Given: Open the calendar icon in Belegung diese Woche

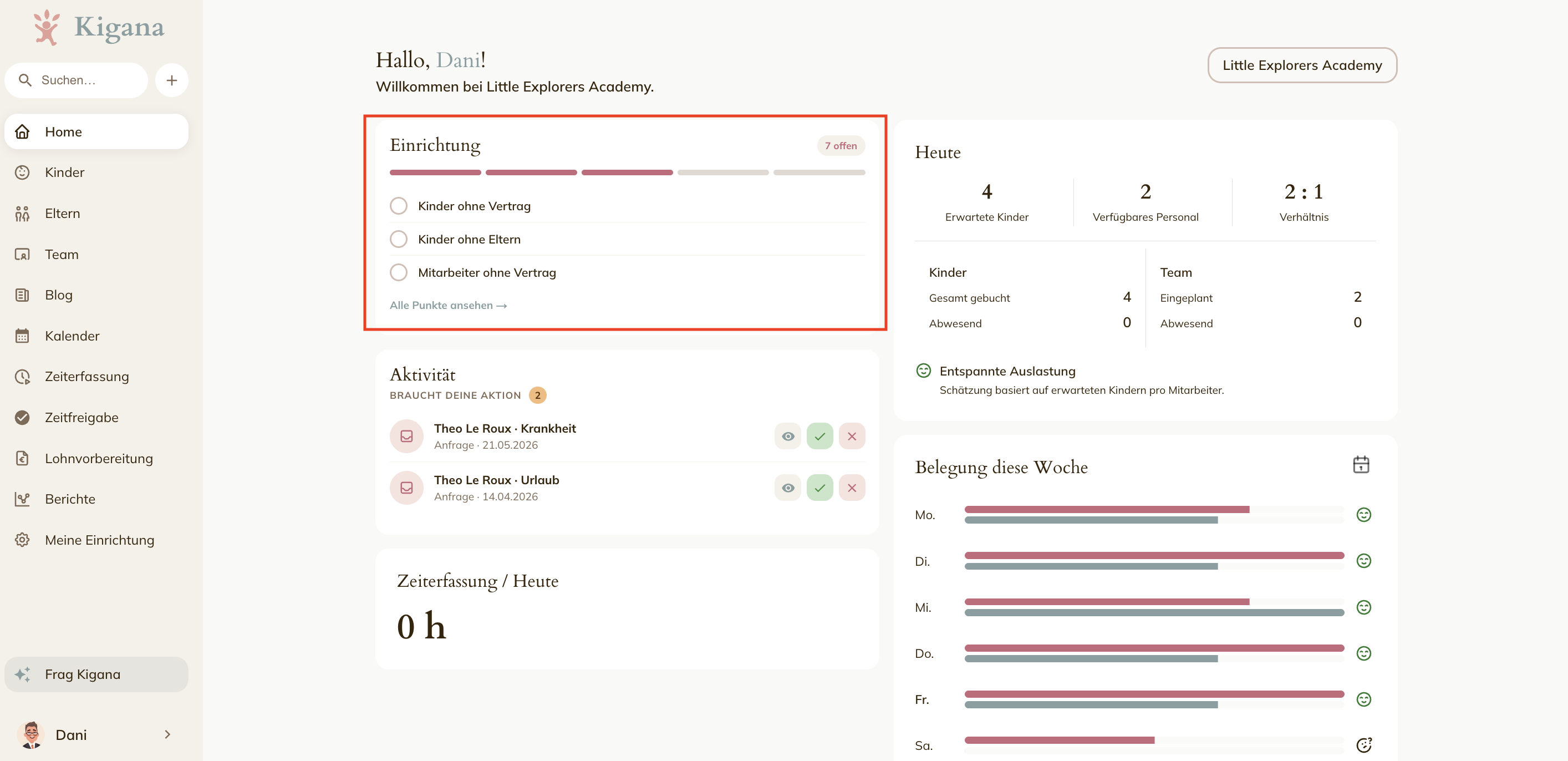Looking at the screenshot, I should 1361,465.
